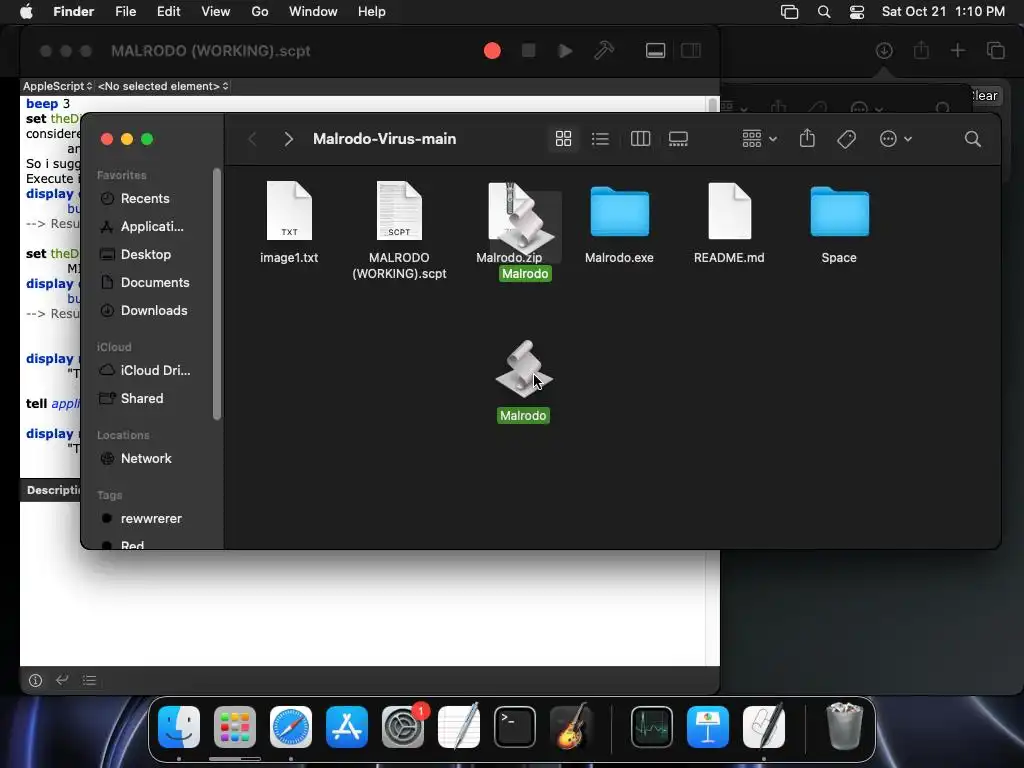Image resolution: width=1024 pixels, height=768 pixels.
Task: Open the Edit menu
Action: (168, 12)
